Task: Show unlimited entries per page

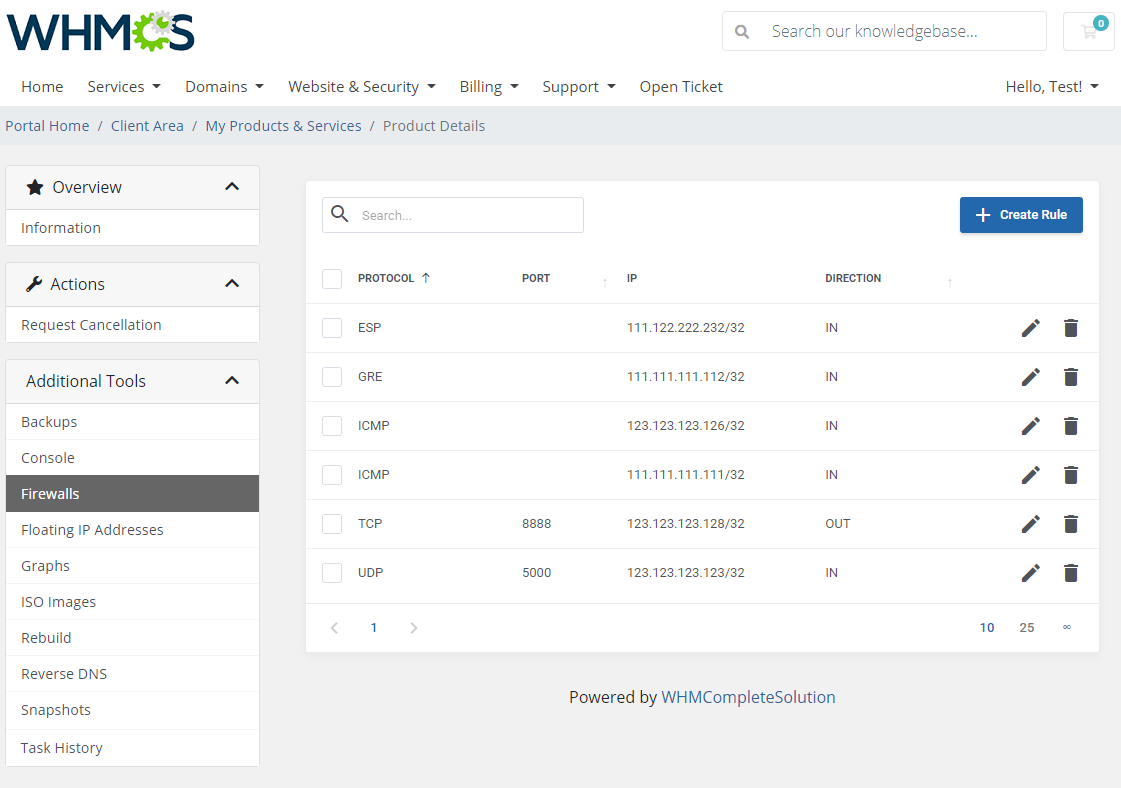Action: coord(1067,627)
